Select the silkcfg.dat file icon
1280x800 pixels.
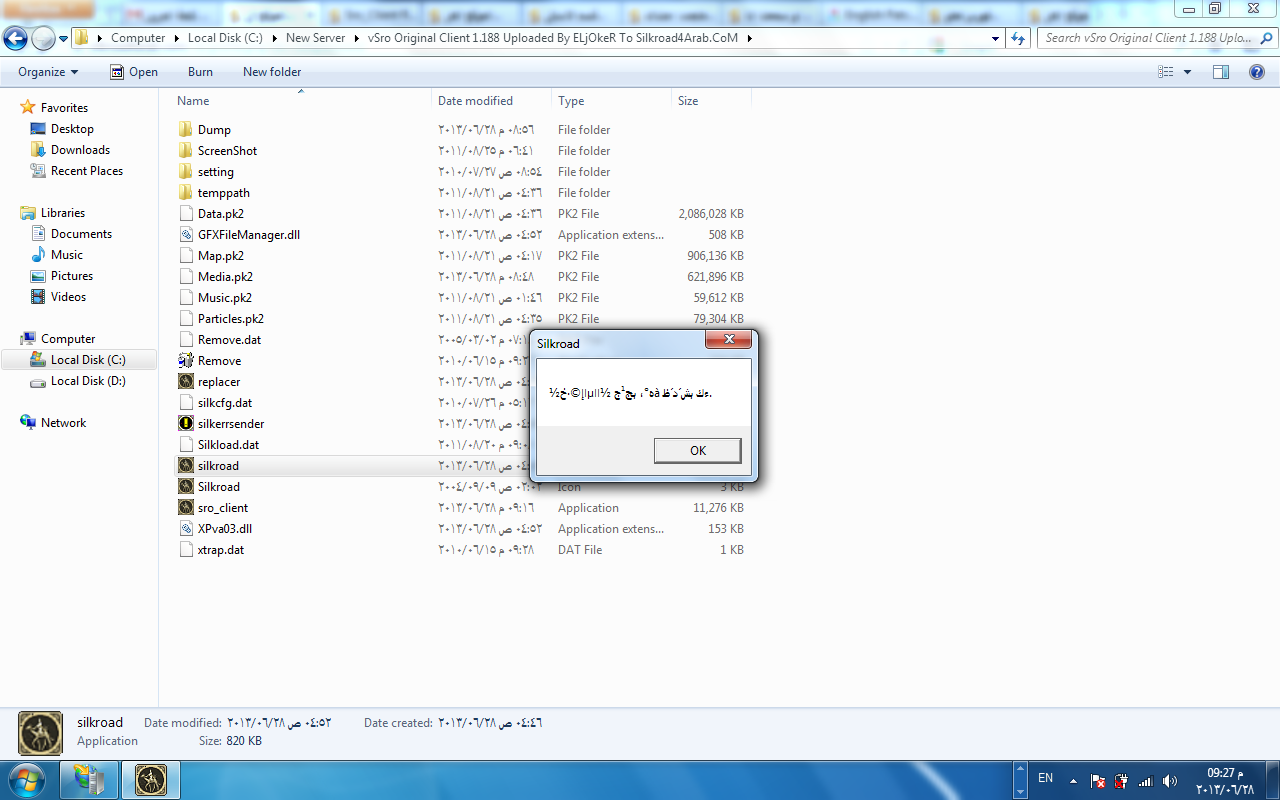pyautogui.click(x=186, y=402)
